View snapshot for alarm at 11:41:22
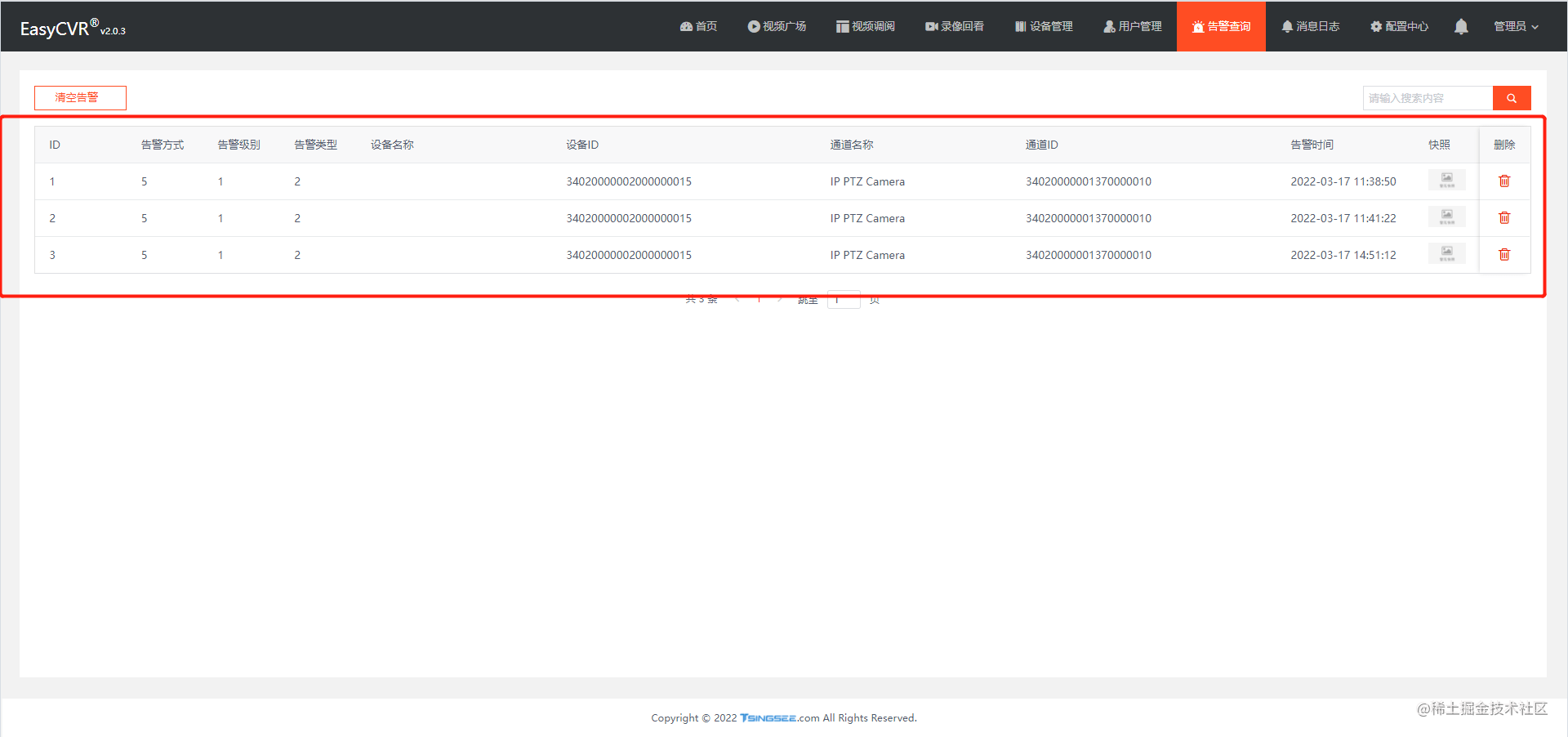 [1446, 217]
